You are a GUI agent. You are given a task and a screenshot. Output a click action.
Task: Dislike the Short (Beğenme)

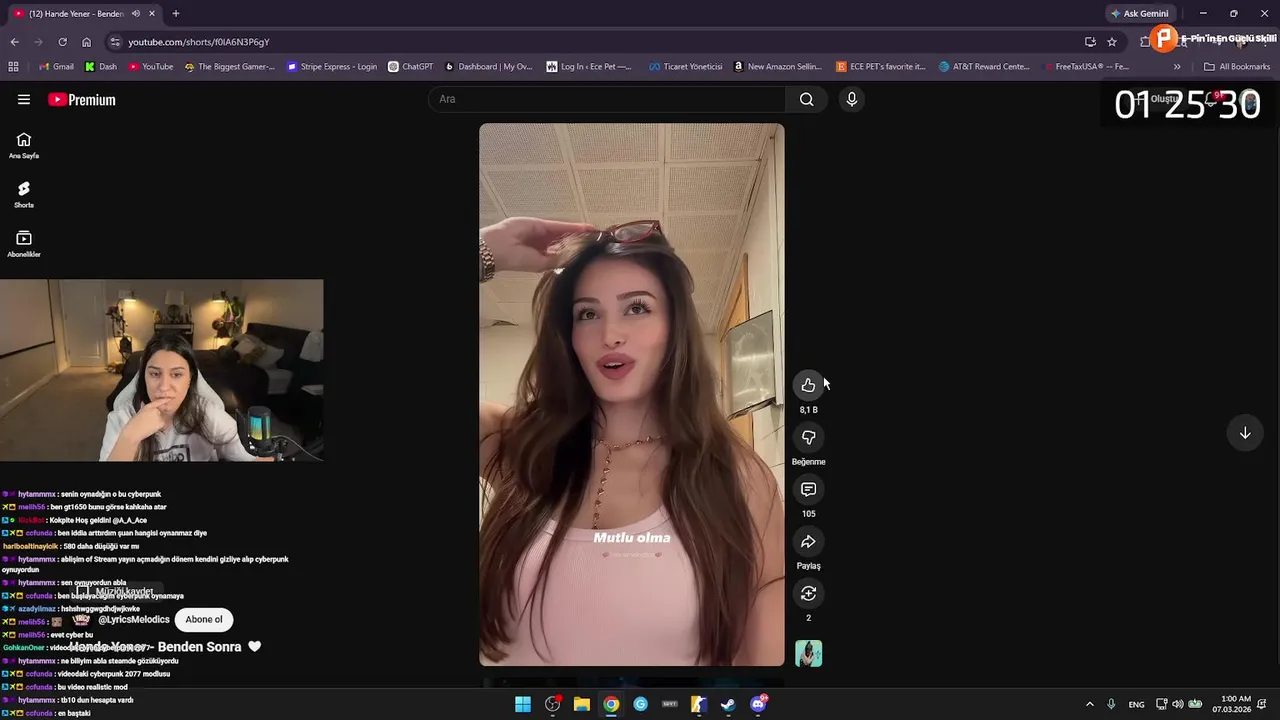click(808, 437)
